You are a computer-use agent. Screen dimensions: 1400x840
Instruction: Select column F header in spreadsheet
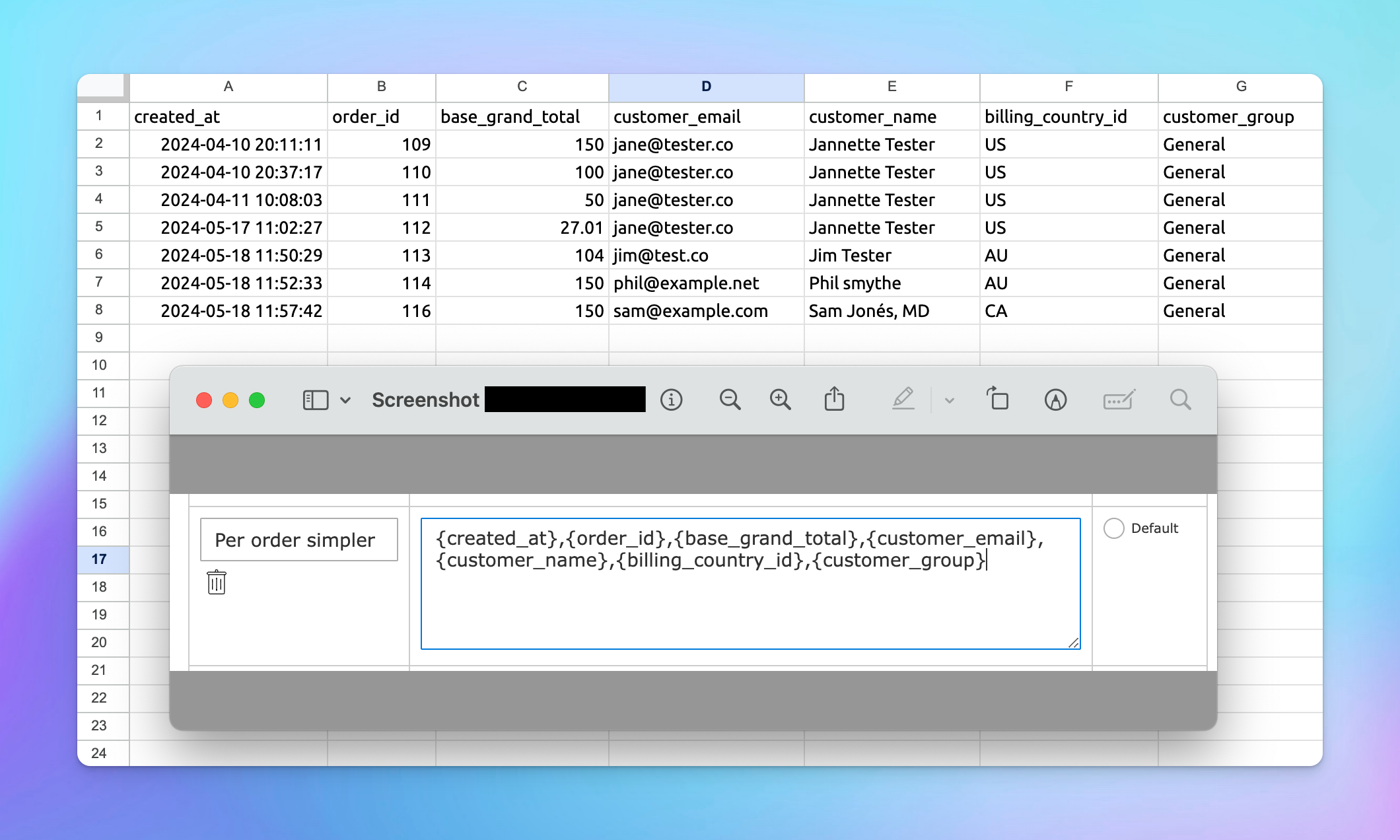click(x=1069, y=87)
